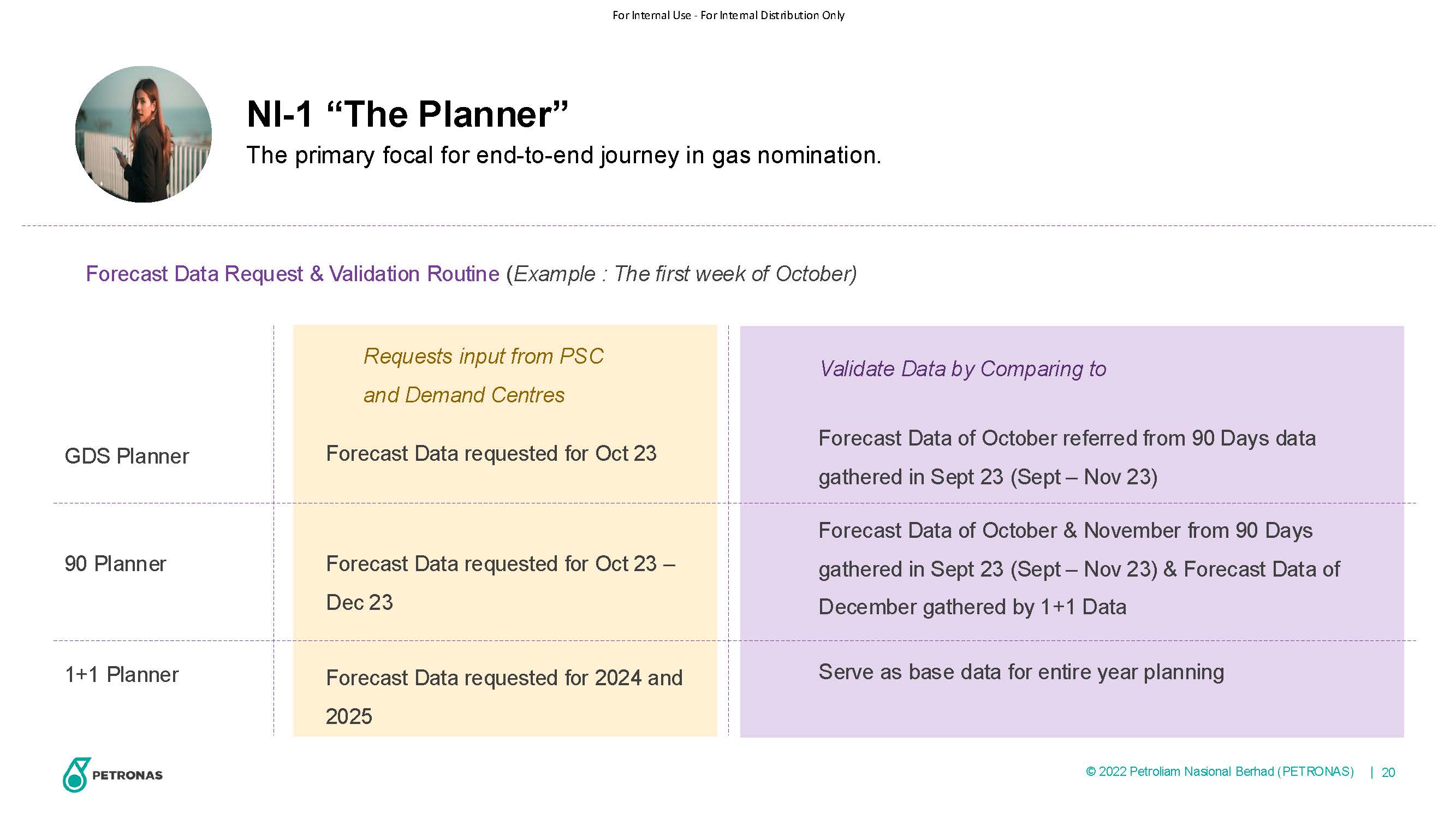The image size is (1456, 819).
Task: Click Serve as base data for entire year planning
Action: 1021,672
